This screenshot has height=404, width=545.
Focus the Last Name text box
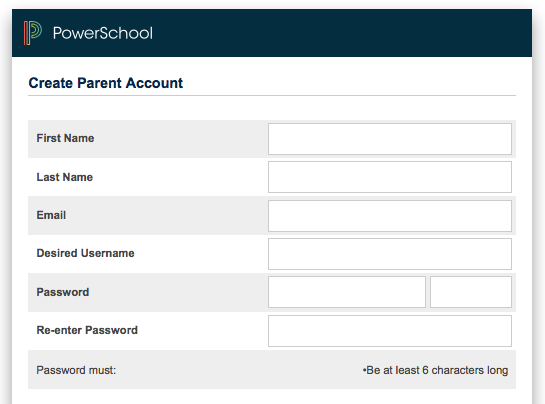point(390,177)
